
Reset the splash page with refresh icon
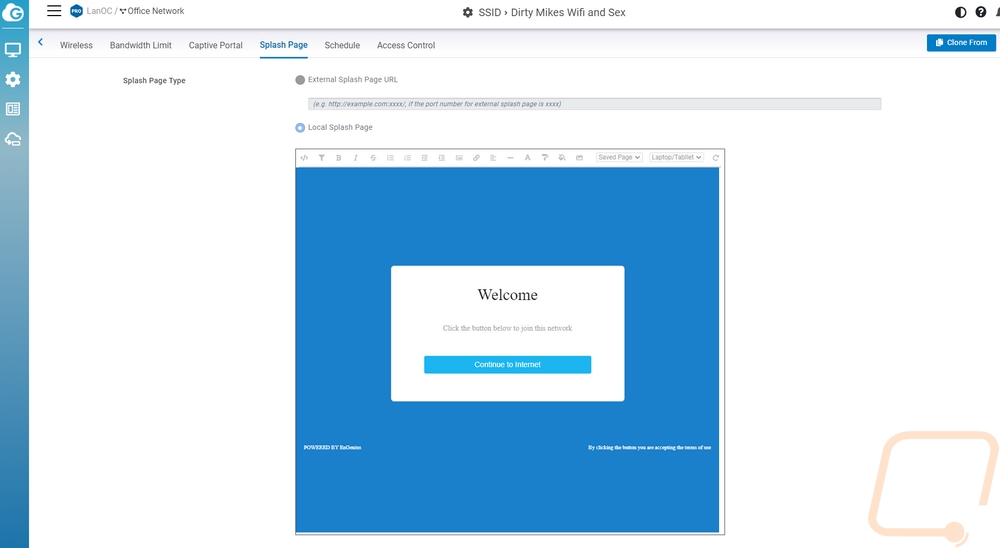tap(716, 158)
